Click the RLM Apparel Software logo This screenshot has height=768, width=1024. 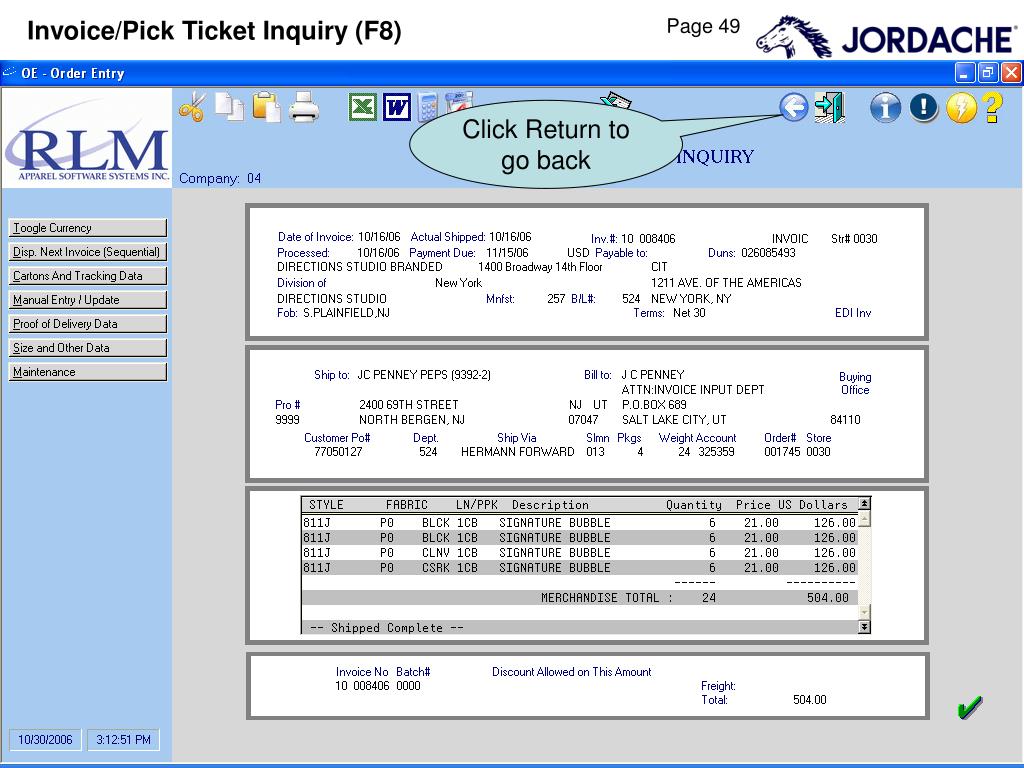(87, 139)
